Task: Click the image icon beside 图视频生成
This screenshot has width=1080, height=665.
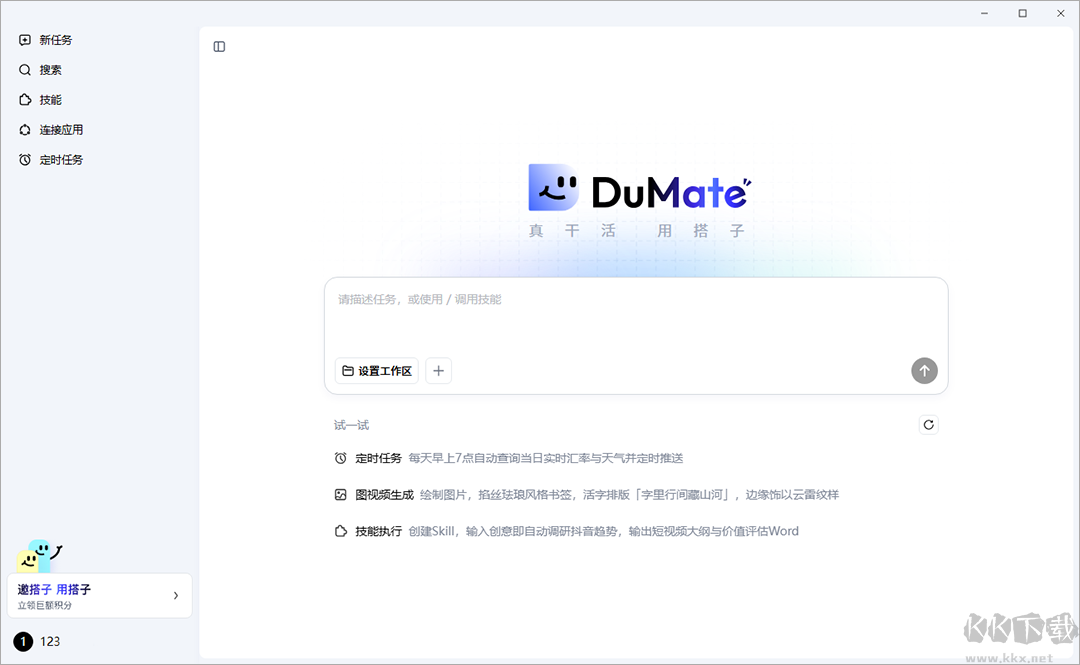Action: 340,495
